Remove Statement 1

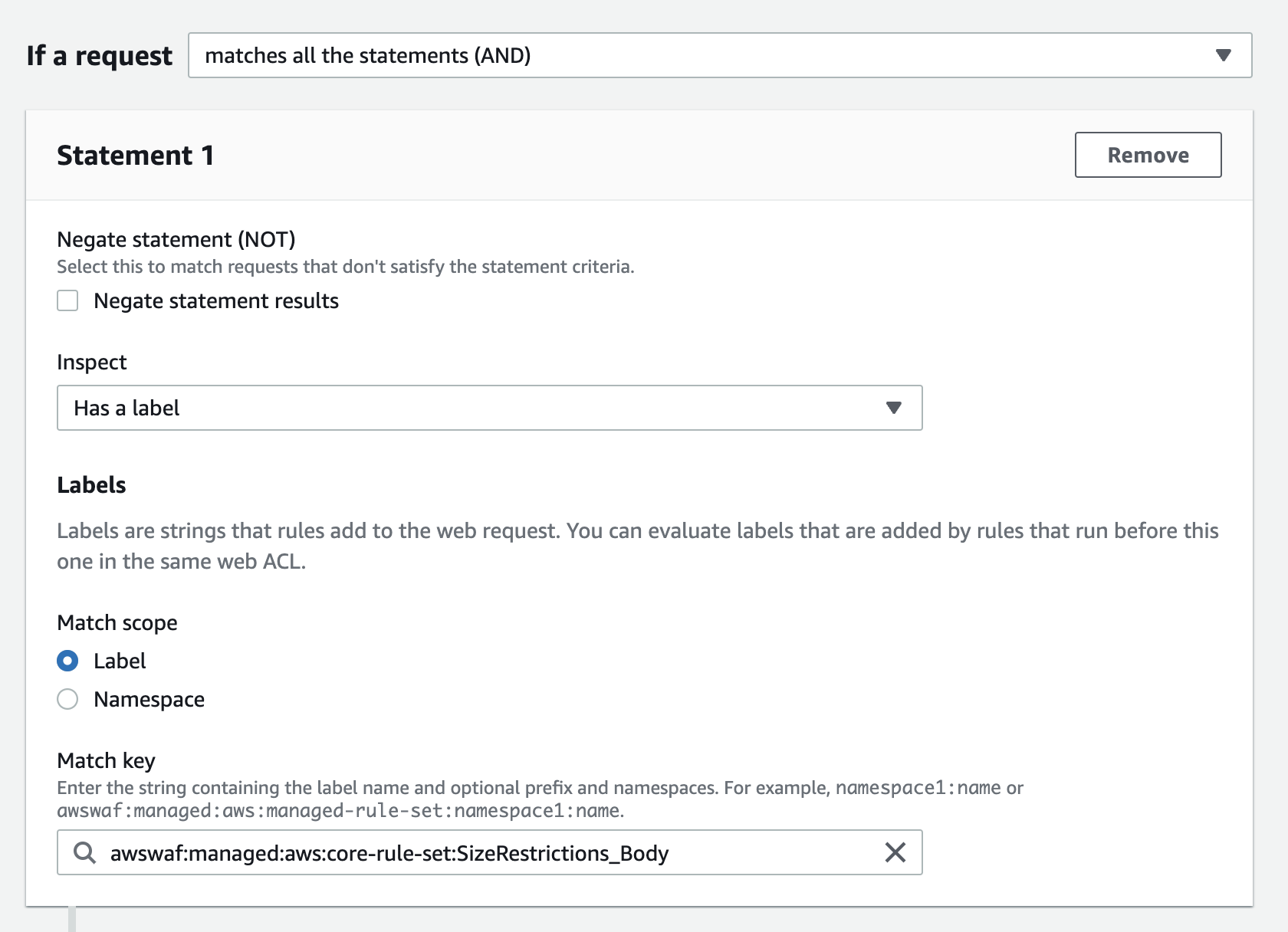pos(1148,155)
